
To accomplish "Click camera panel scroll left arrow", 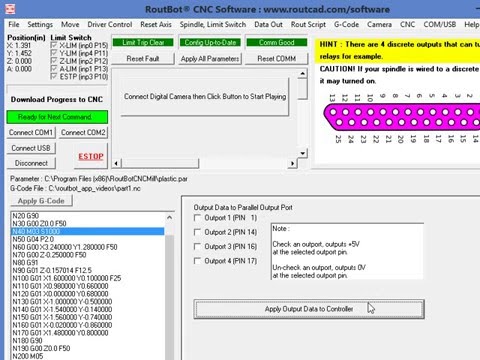I will 116,163.
